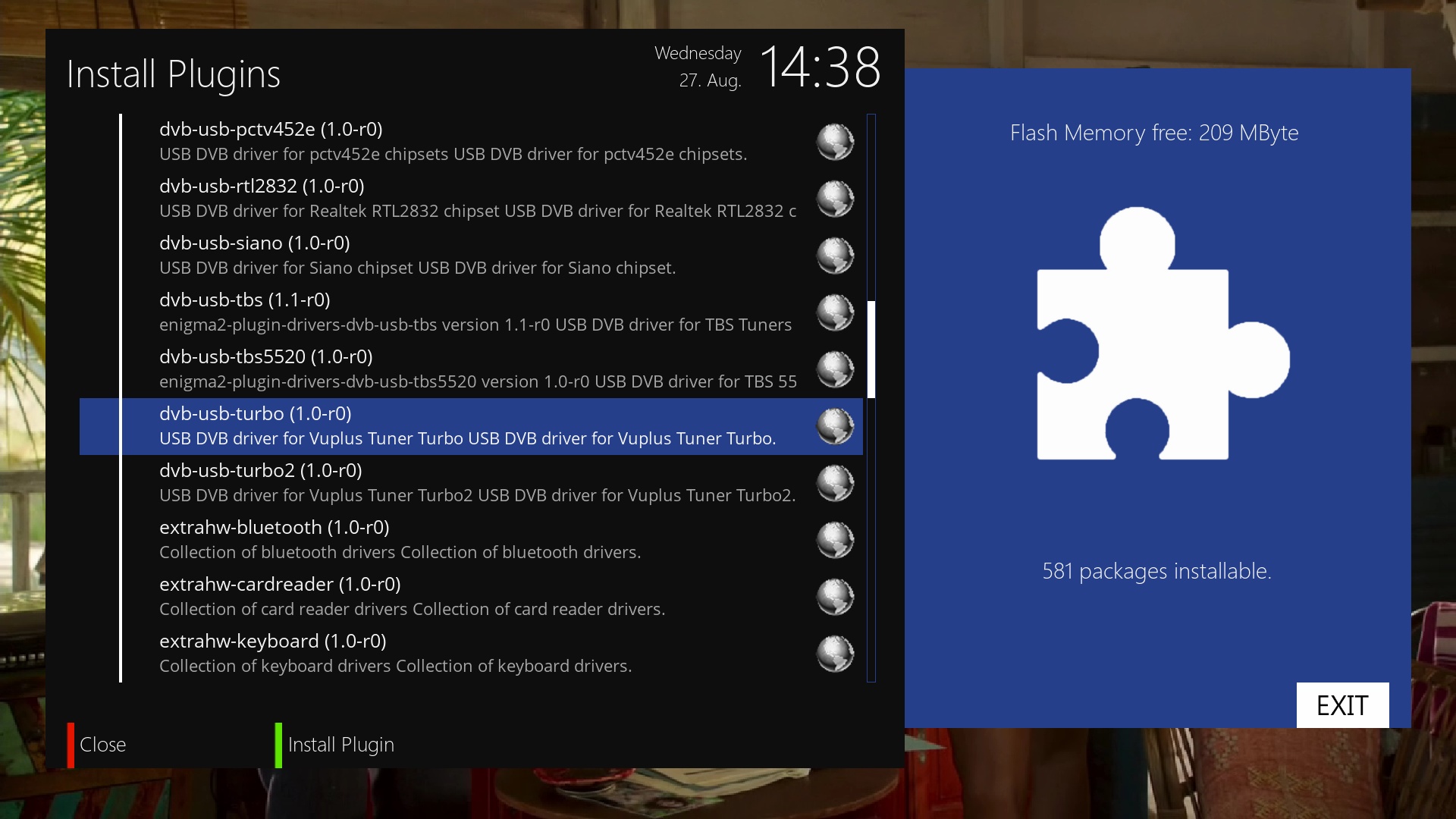Image resolution: width=1456 pixels, height=819 pixels.
Task: Click globe icon for dvb-usb-turbo2
Action: [x=835, y=483]
